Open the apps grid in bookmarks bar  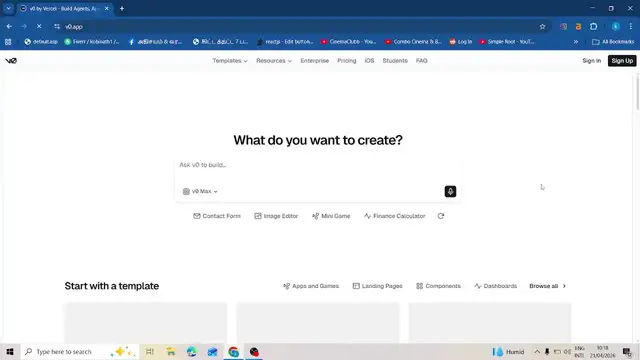8,42
